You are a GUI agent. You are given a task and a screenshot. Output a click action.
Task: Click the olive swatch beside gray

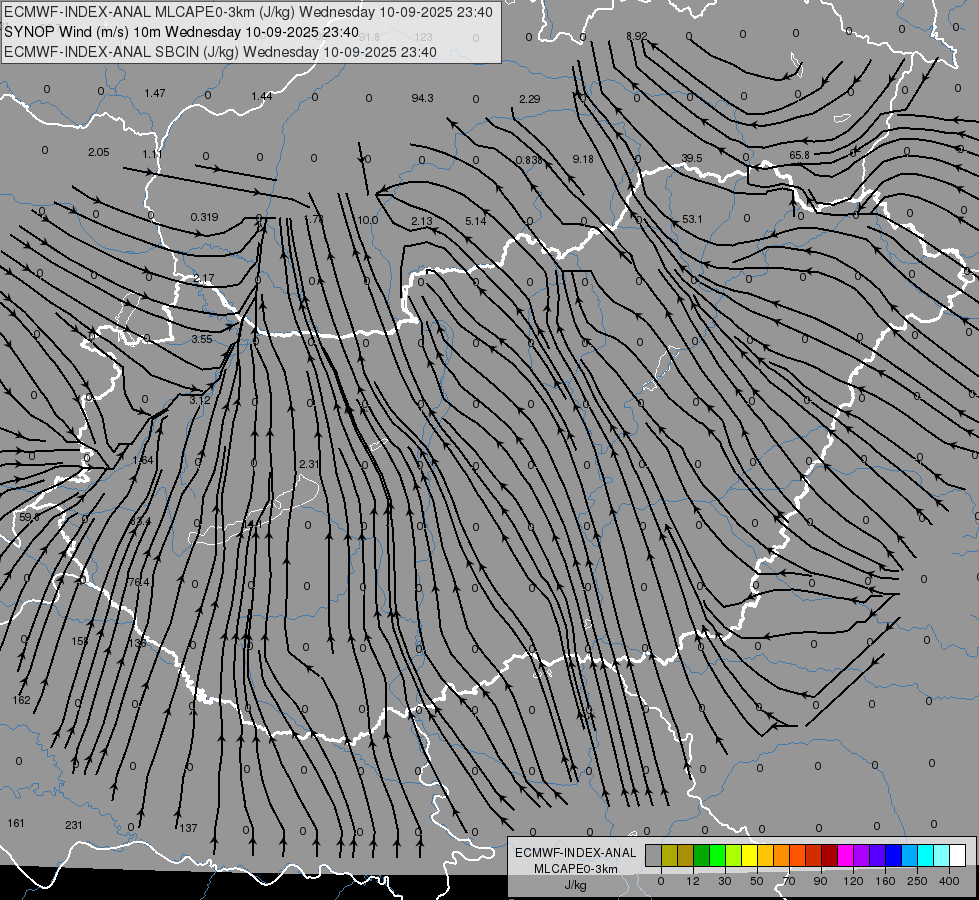[670, 855]
